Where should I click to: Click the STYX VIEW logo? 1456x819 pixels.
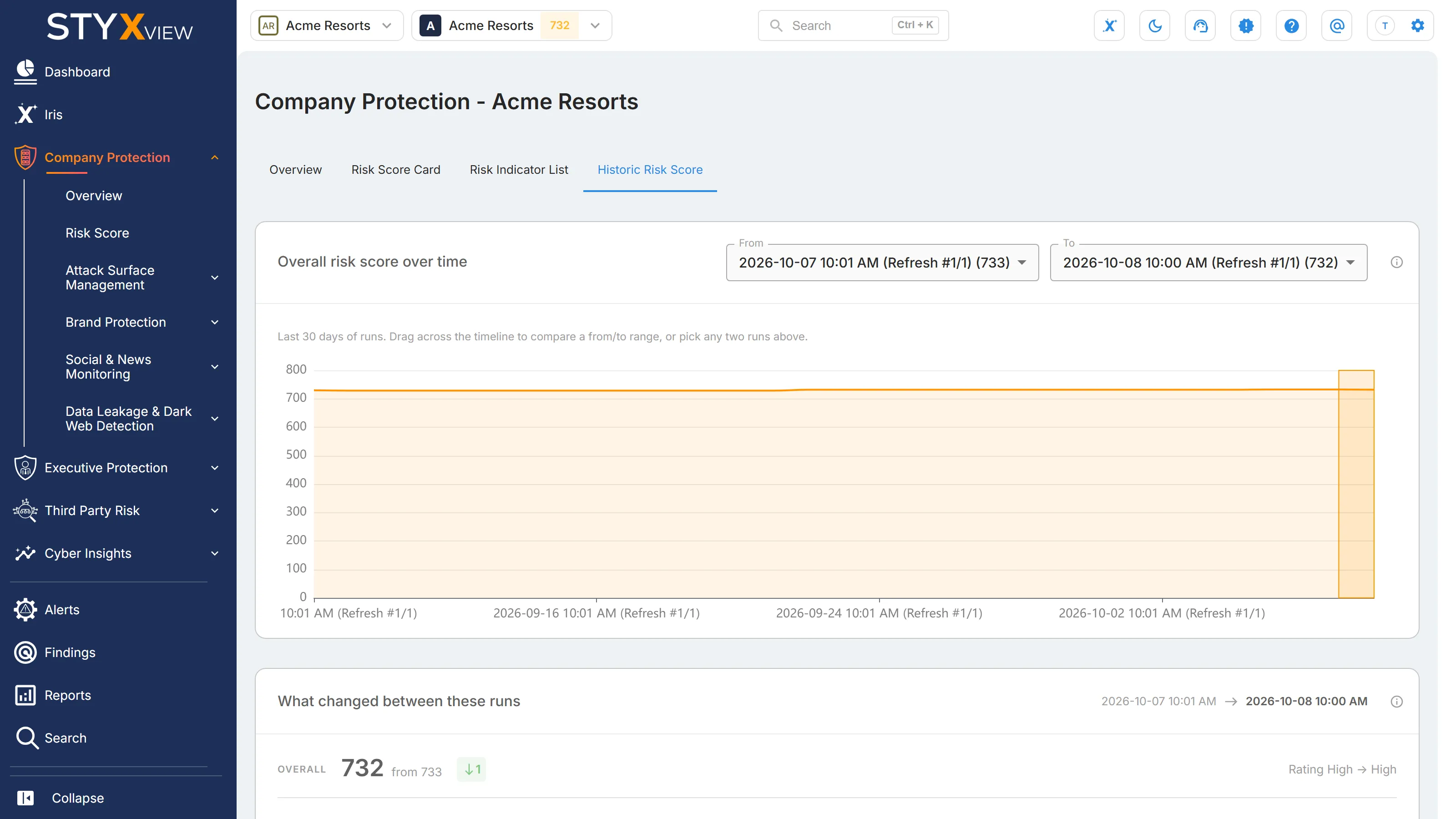coord(119,27)
